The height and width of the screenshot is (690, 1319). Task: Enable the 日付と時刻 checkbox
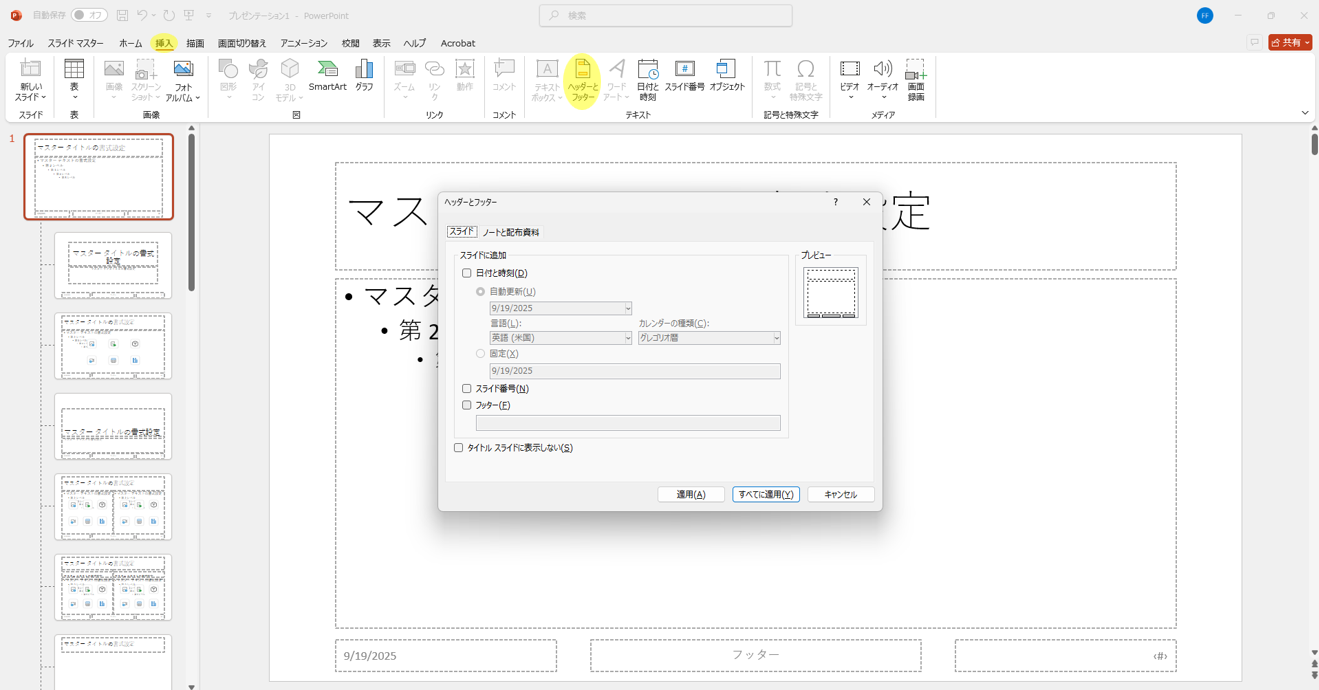tap(467, 273)
